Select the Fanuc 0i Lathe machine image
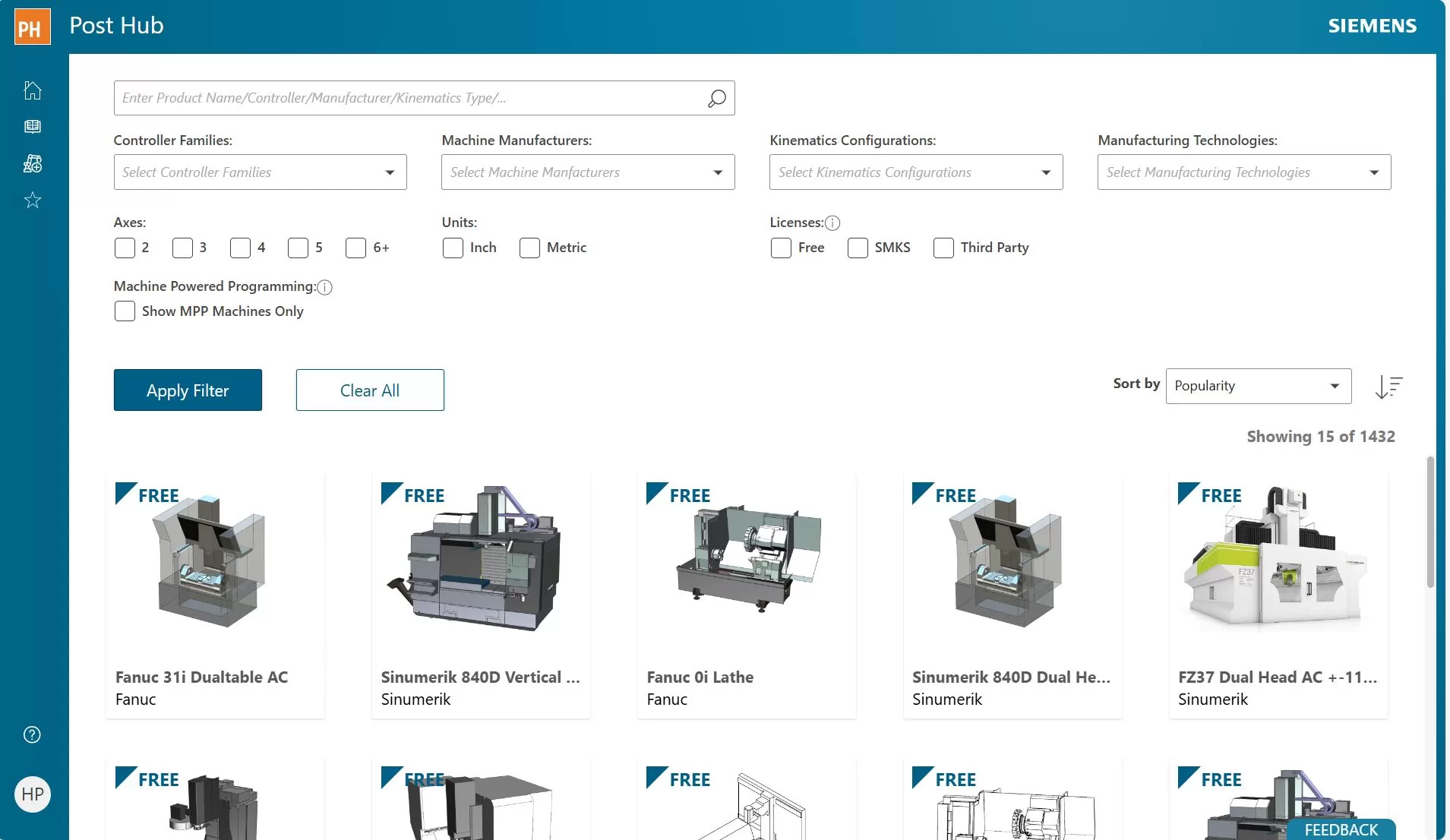The width and height of the screenshot is (1450, 840). (748, 560)
